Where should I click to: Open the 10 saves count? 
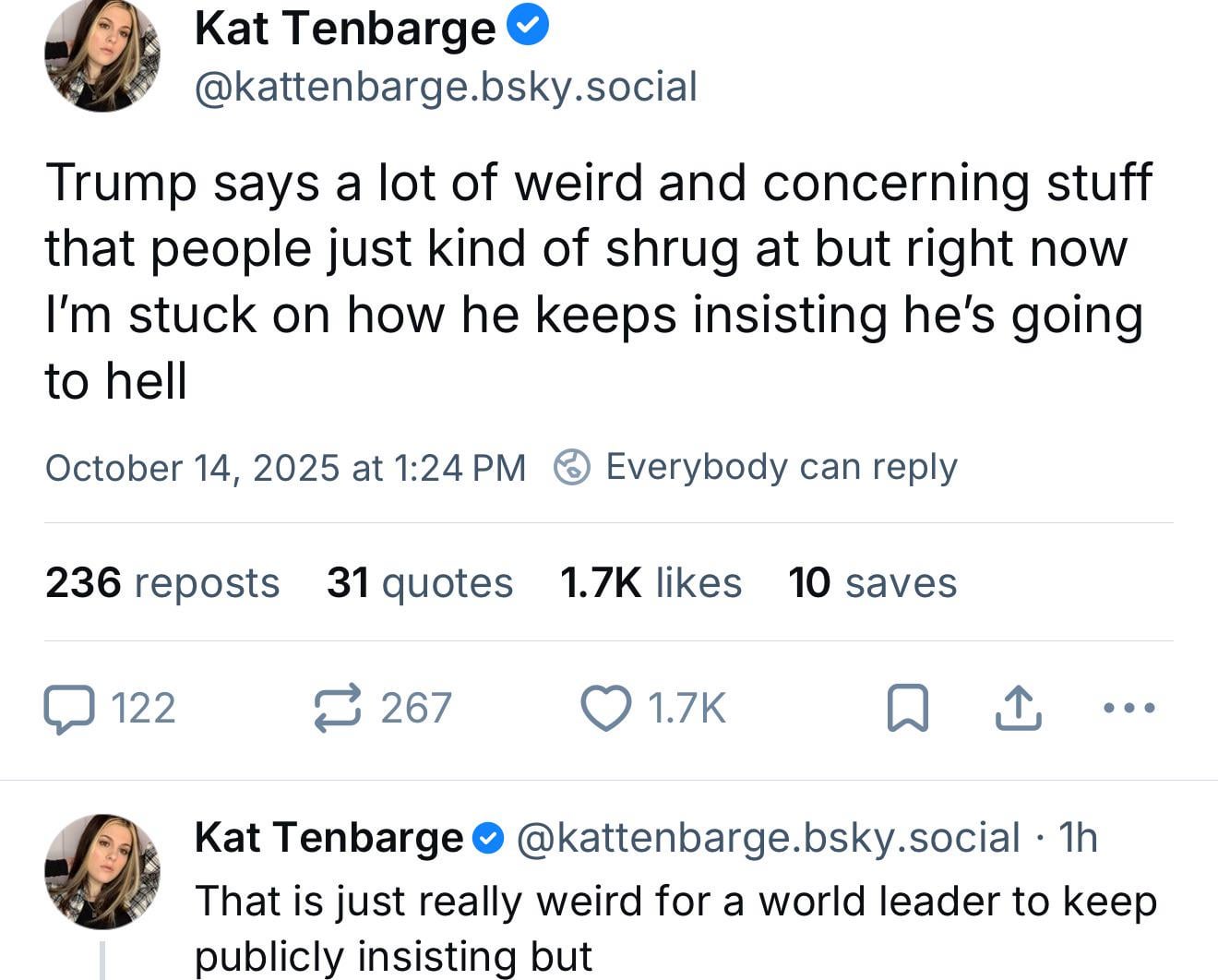click(x=872, y=583)
